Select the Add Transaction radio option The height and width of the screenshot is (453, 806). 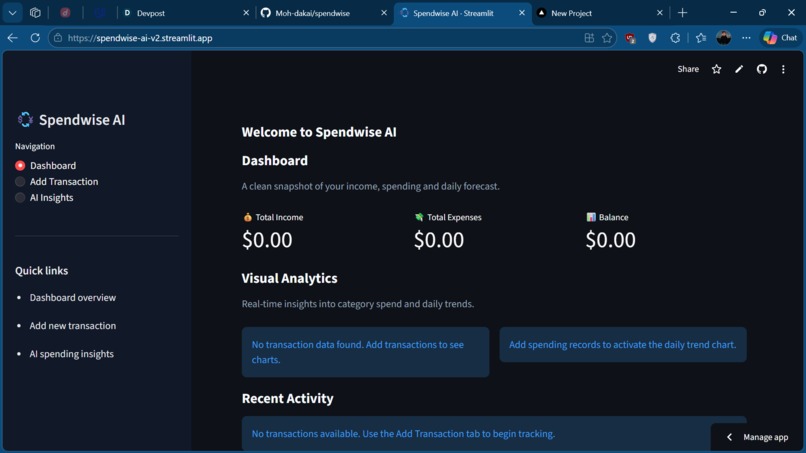20,182
